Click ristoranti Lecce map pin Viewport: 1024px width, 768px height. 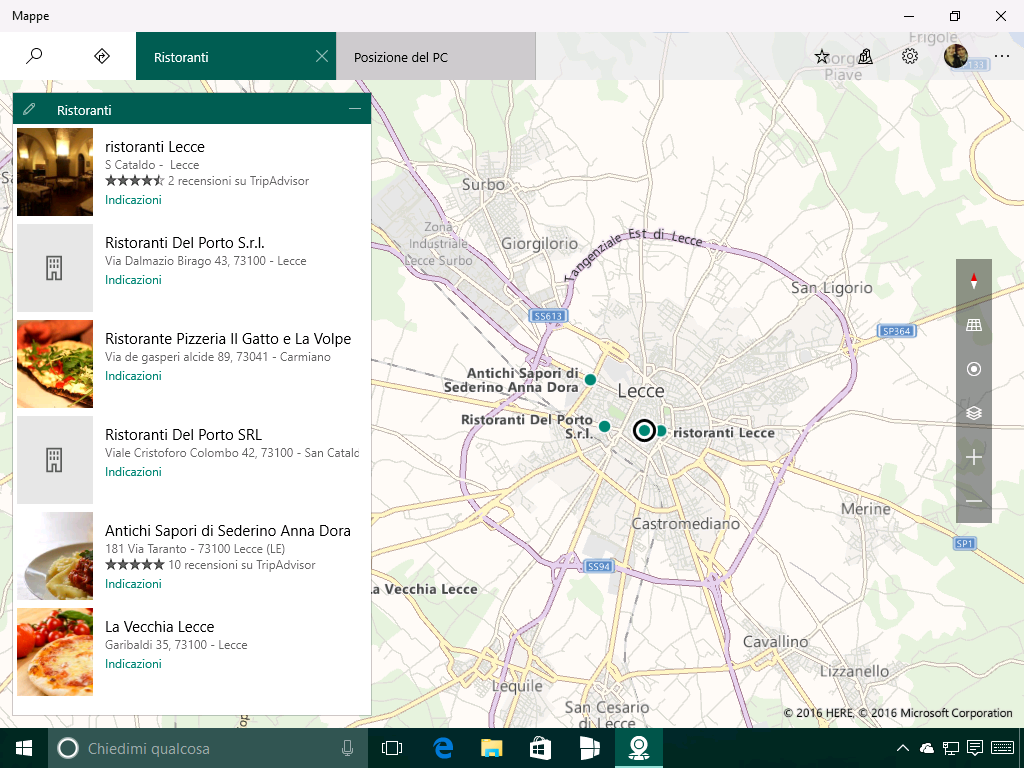(x=661, y=430)
